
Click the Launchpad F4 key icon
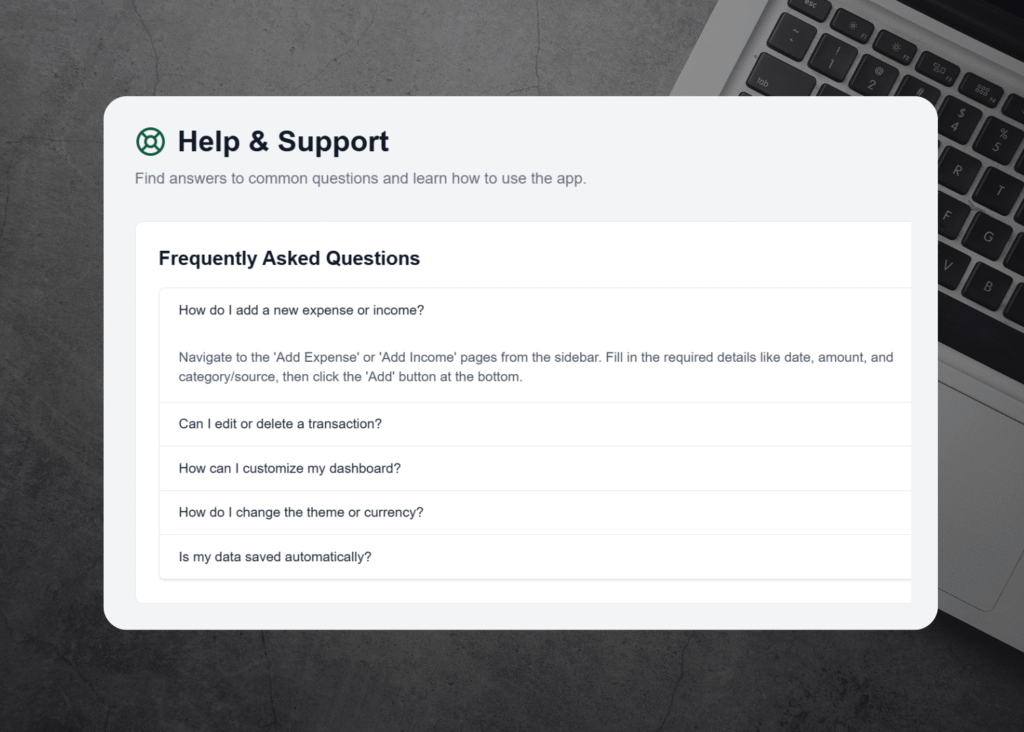coord(982,92)
